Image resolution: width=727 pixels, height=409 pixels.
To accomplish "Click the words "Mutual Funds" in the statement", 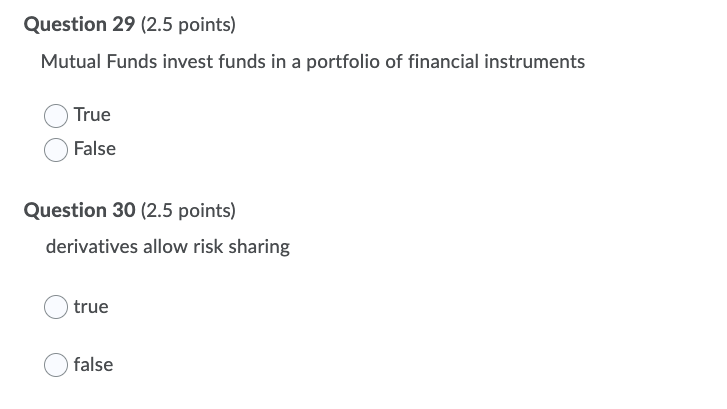I will 99,62.
